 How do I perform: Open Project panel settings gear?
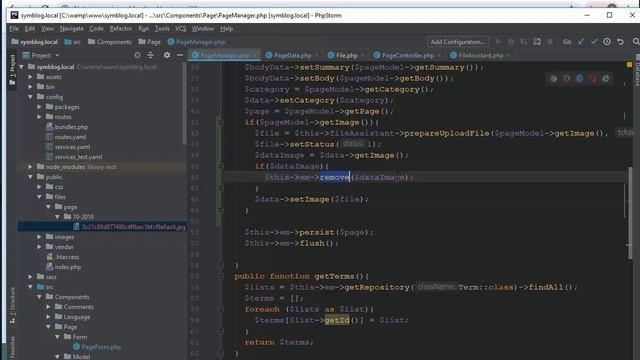pos(167,55)
